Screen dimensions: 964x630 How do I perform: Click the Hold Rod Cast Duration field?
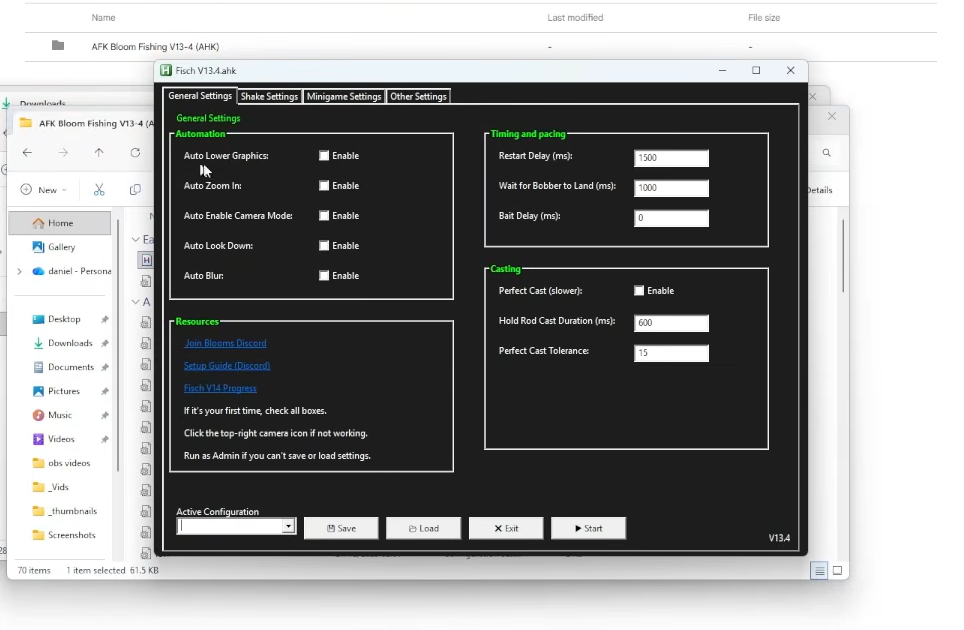click(671, 323)
